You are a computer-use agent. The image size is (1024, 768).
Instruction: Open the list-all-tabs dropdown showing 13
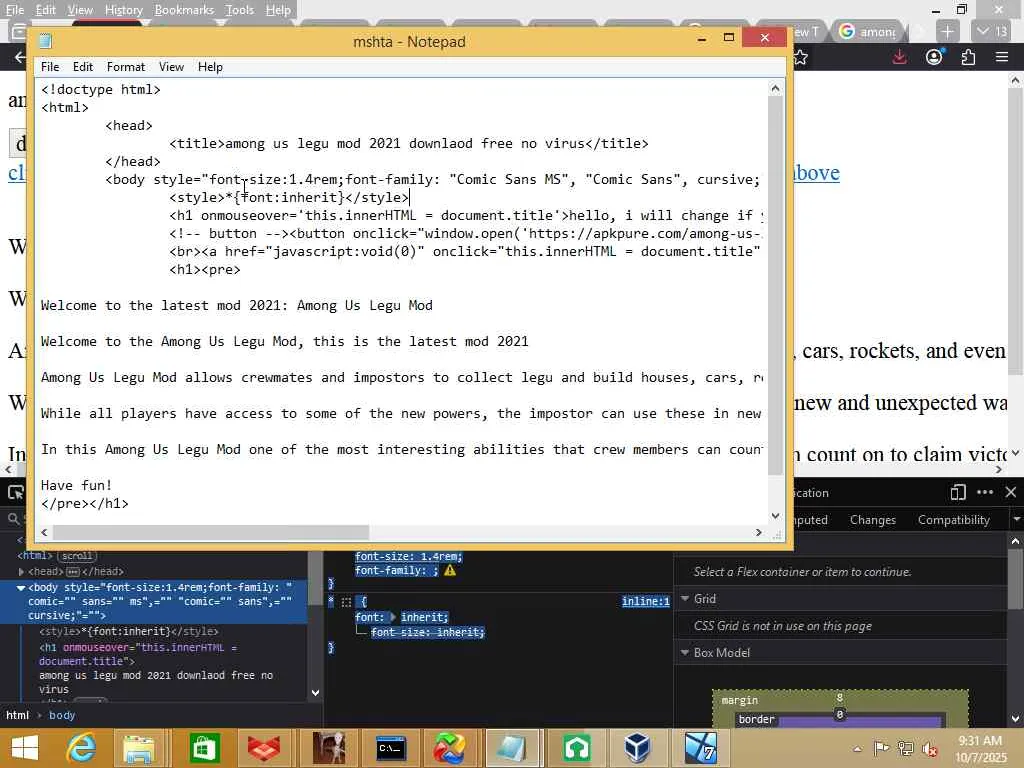992,31
